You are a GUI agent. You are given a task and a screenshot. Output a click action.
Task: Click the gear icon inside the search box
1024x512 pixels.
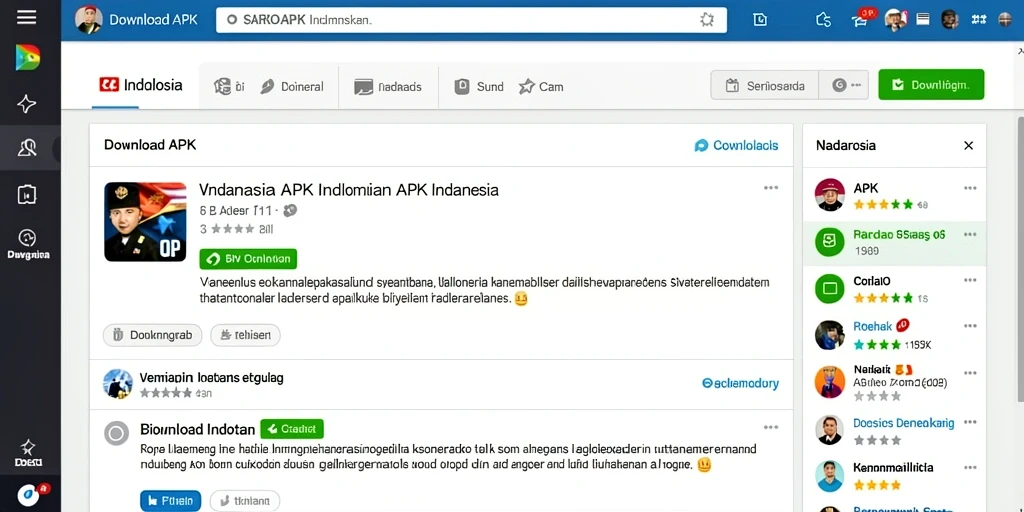click(x=707, y=20)
